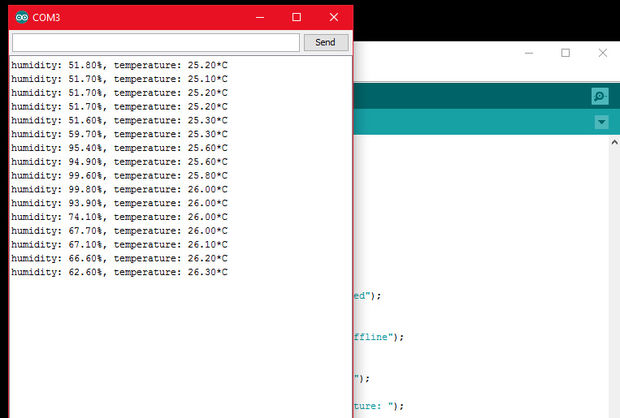Click the code line ending in ture: ")

pyautogui.click(x=378, y=405)
